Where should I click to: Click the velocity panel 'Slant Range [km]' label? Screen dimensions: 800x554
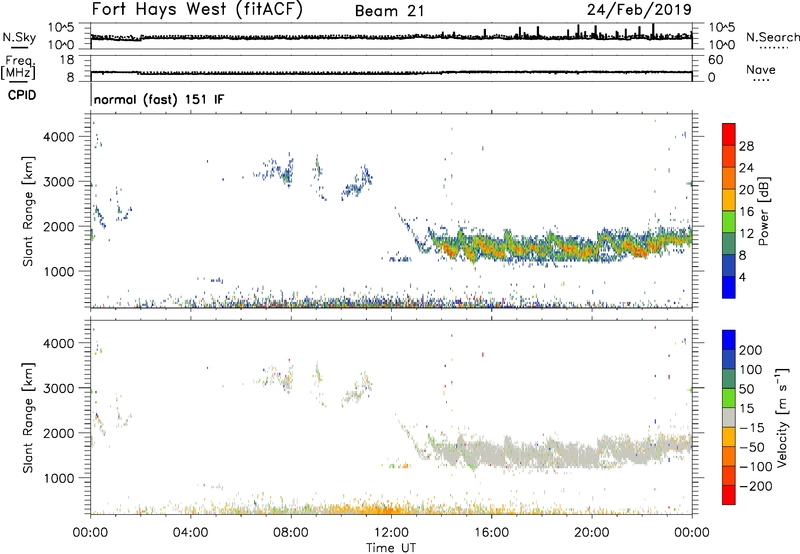[x=28, y=418]
